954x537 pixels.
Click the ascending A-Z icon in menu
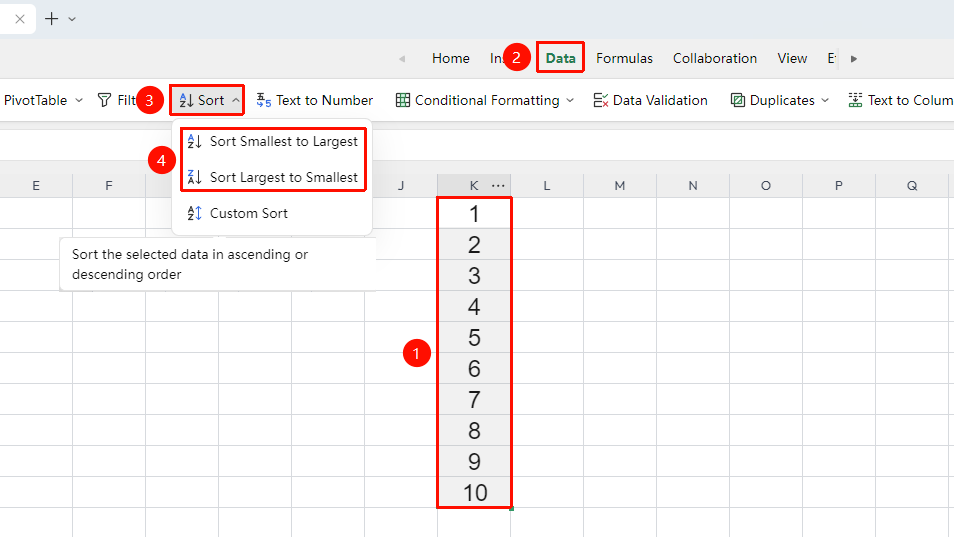[194, 142]
